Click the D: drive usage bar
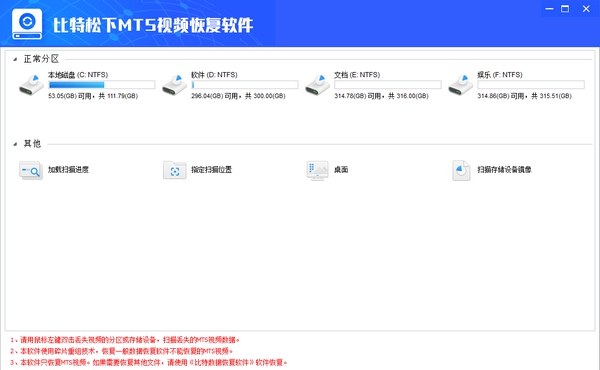 [x=245, y=85]
